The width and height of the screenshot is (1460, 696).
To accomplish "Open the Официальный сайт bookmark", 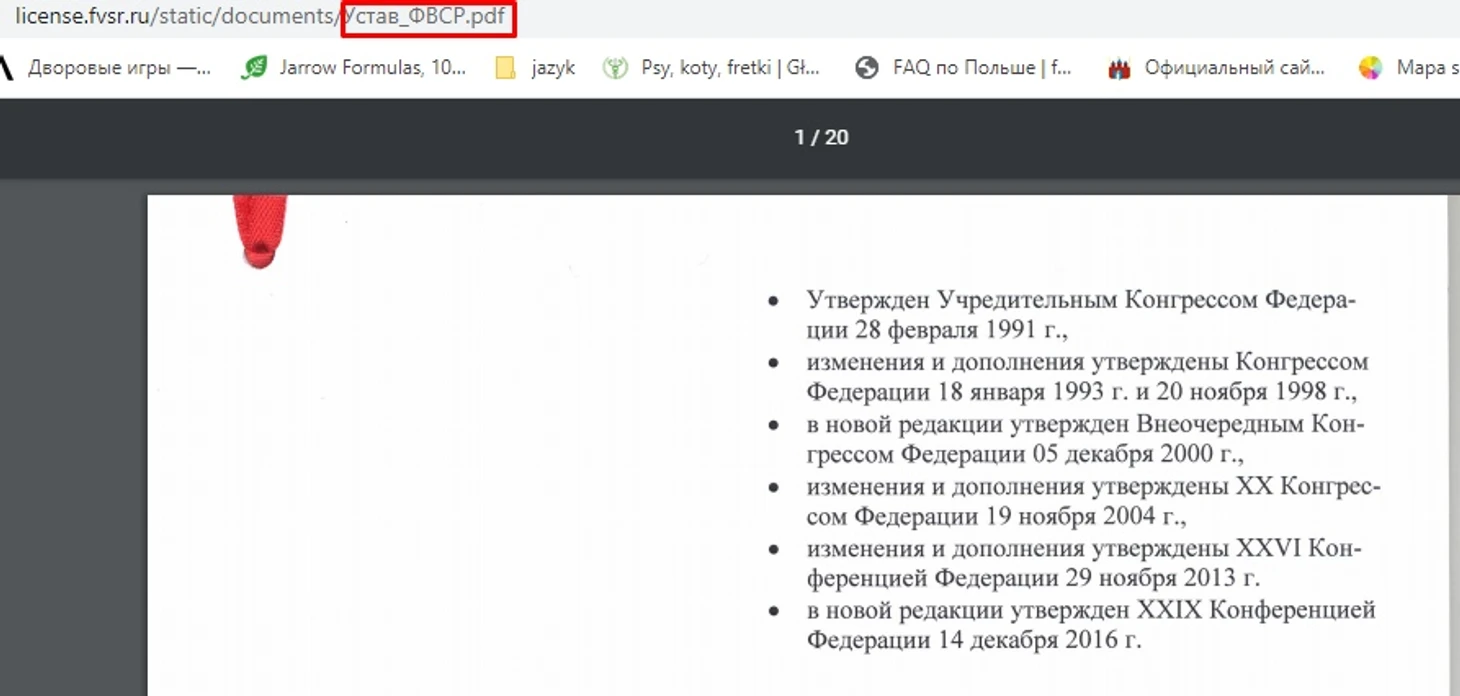I will (1217, 68).
